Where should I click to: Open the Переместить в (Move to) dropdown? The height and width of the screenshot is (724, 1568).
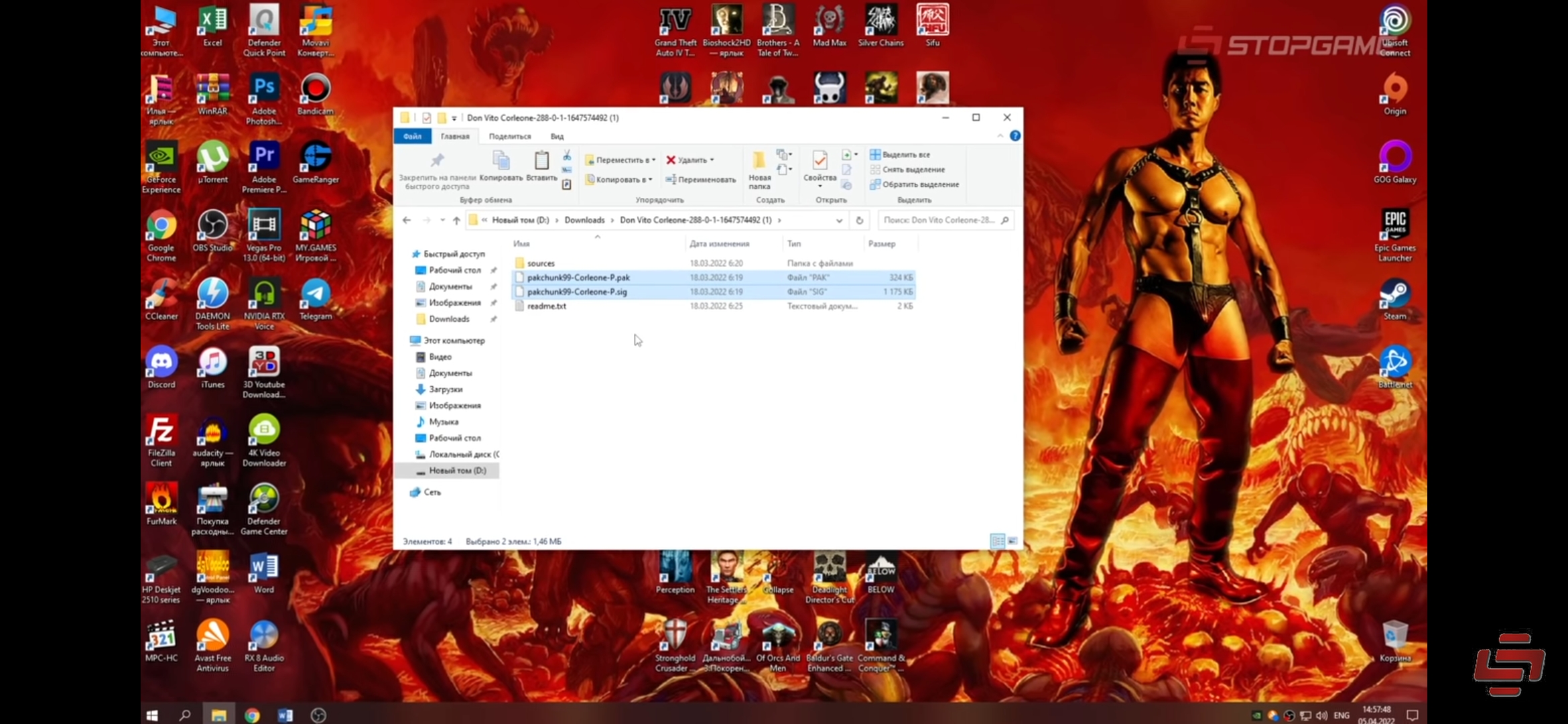pos(620,160)
